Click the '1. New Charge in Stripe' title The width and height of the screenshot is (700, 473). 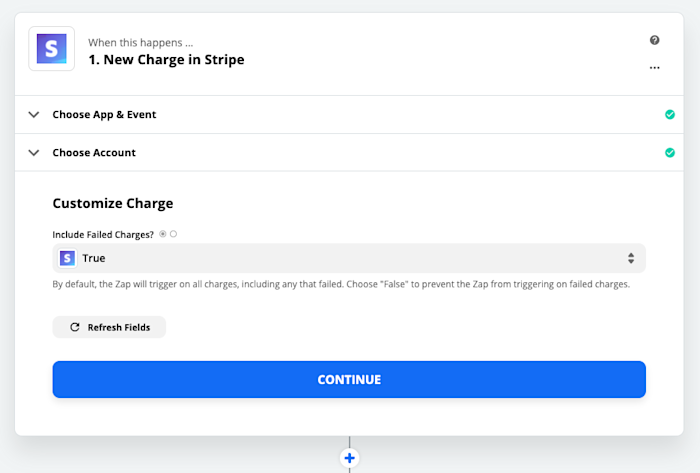pos(166,59)
